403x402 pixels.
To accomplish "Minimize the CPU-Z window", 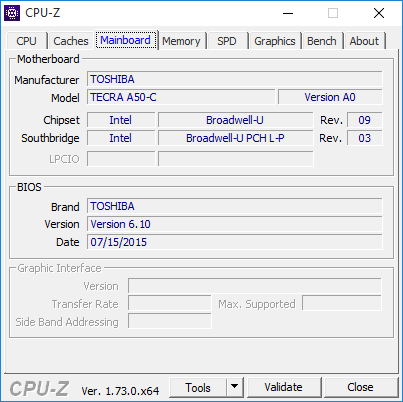I will 288,13.
